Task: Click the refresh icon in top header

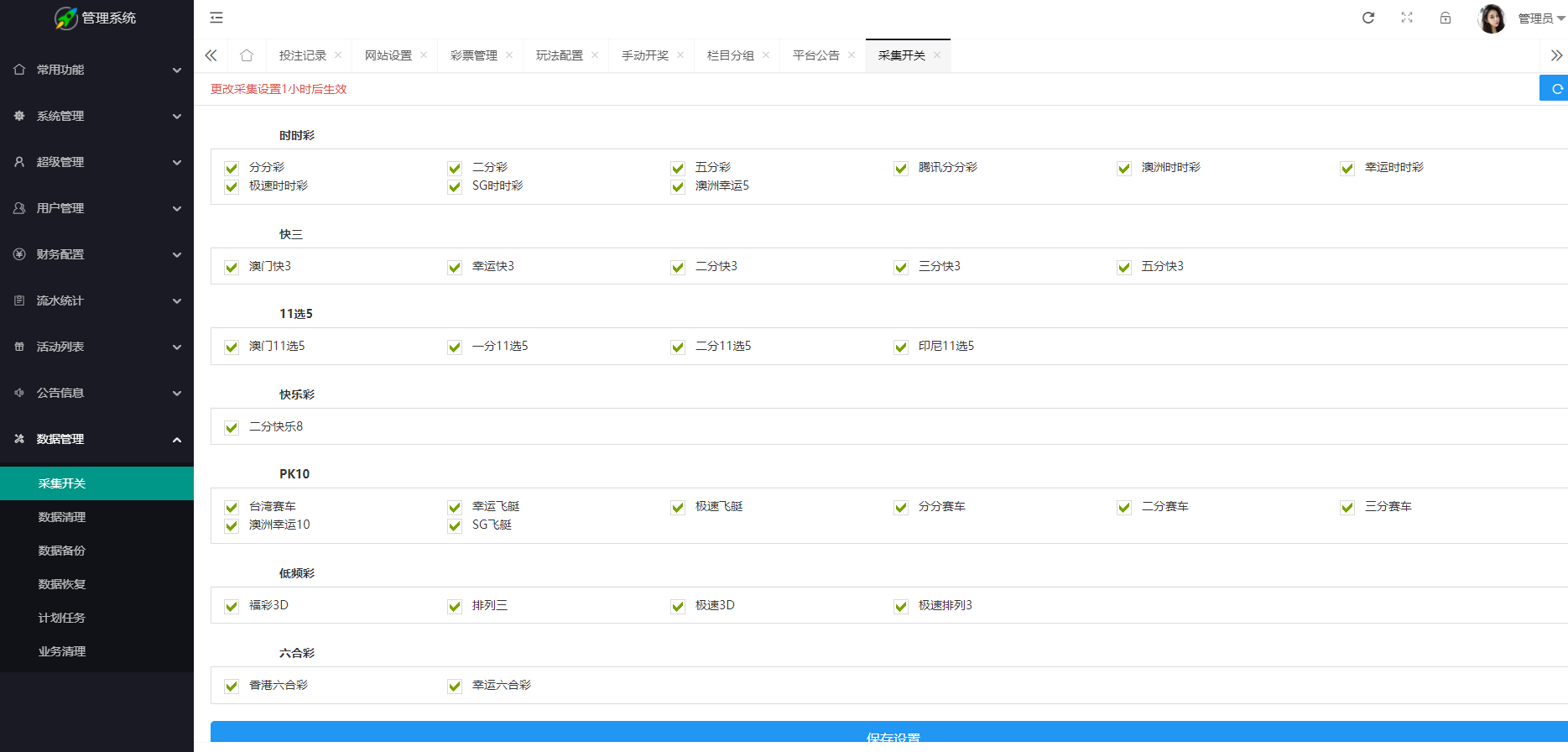Action: [x=1368, y=18]
